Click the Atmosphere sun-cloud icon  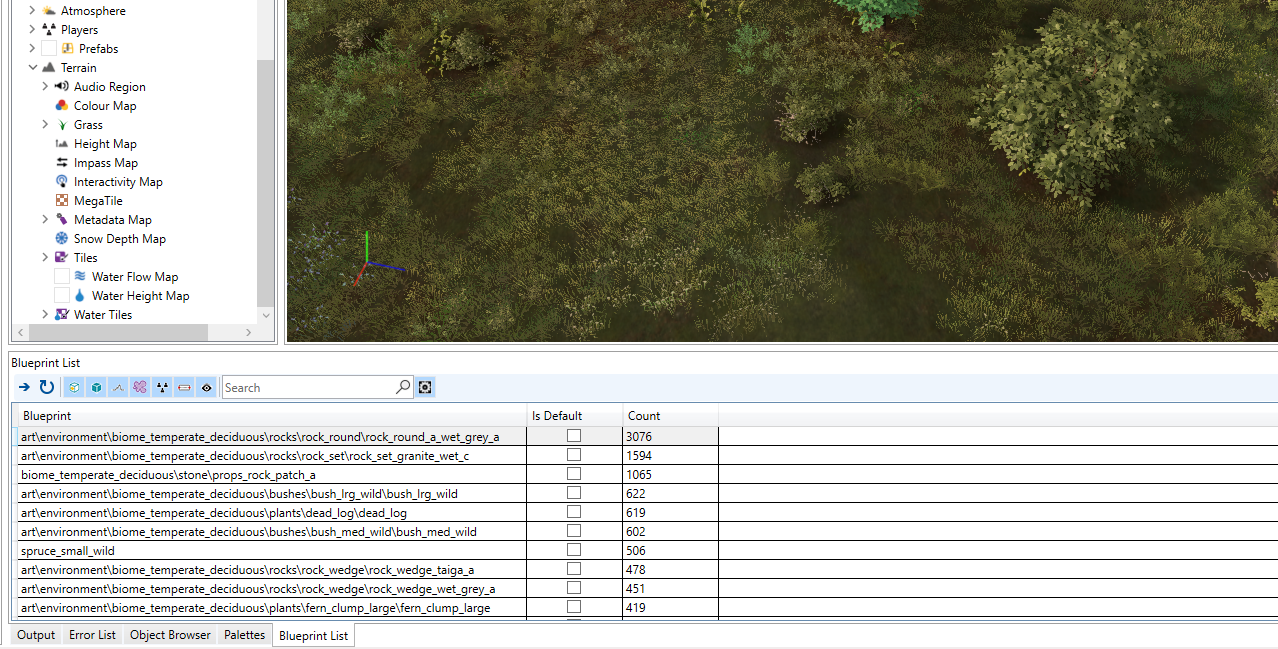tap(48, 11)
